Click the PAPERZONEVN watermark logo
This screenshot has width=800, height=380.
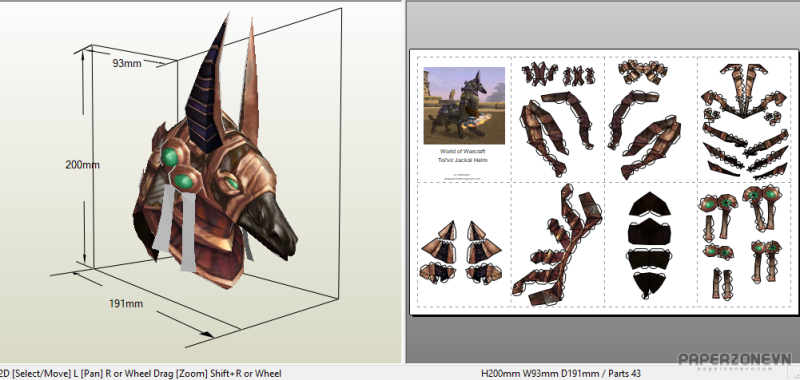734,361
